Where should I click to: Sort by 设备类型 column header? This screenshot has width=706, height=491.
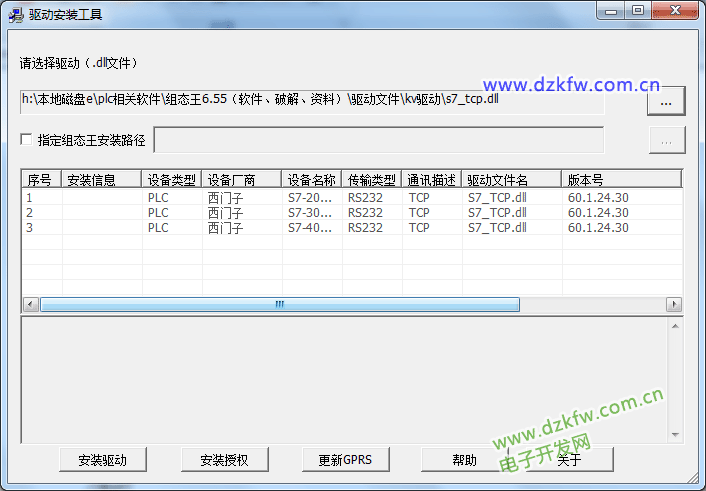(x=172, y=180)
